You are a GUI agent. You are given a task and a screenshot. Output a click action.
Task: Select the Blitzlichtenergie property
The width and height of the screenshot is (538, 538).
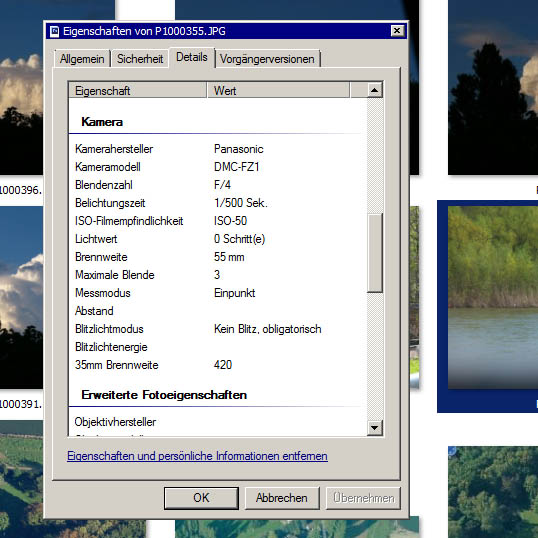coord(218,347)
